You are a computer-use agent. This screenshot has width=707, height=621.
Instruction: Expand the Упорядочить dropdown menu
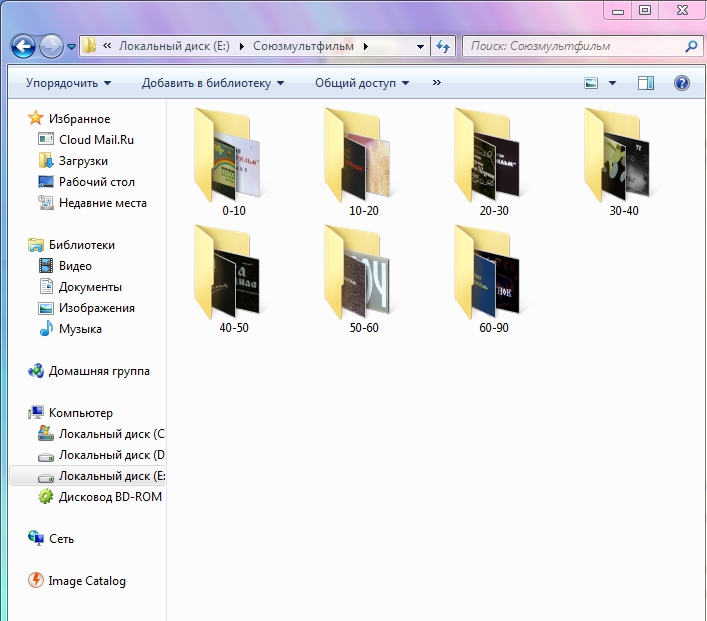[x=68, y=83]
